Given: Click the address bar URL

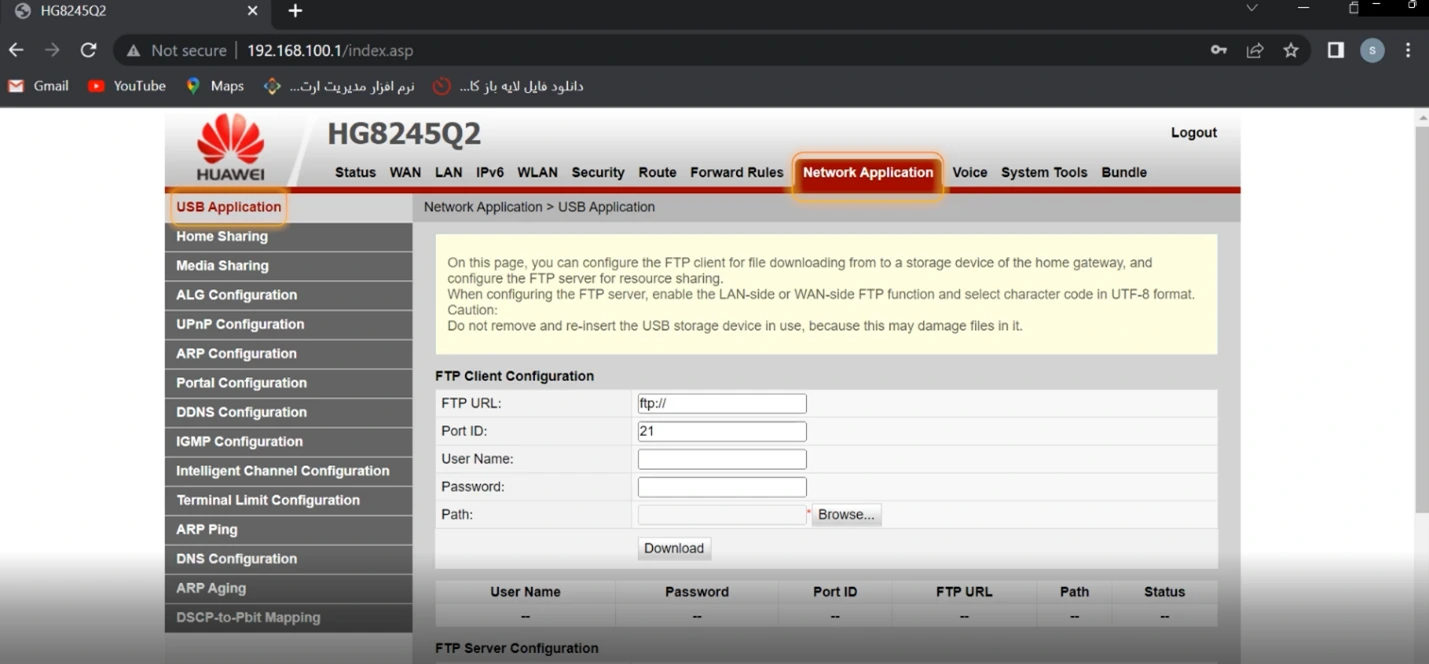Looking at the screenshot, I should tap(330, 50).
